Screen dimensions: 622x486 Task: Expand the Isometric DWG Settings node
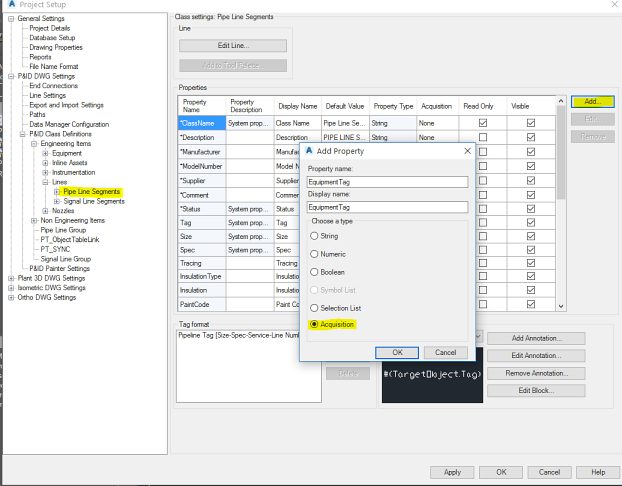11,288
